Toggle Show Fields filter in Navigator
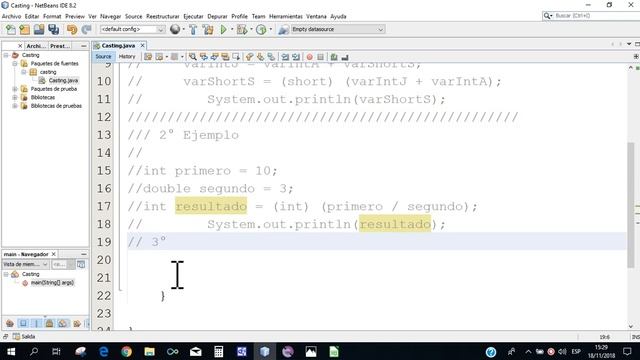Image resolution: width=640 pixels, height=360 pixels. tap(23, 324)
